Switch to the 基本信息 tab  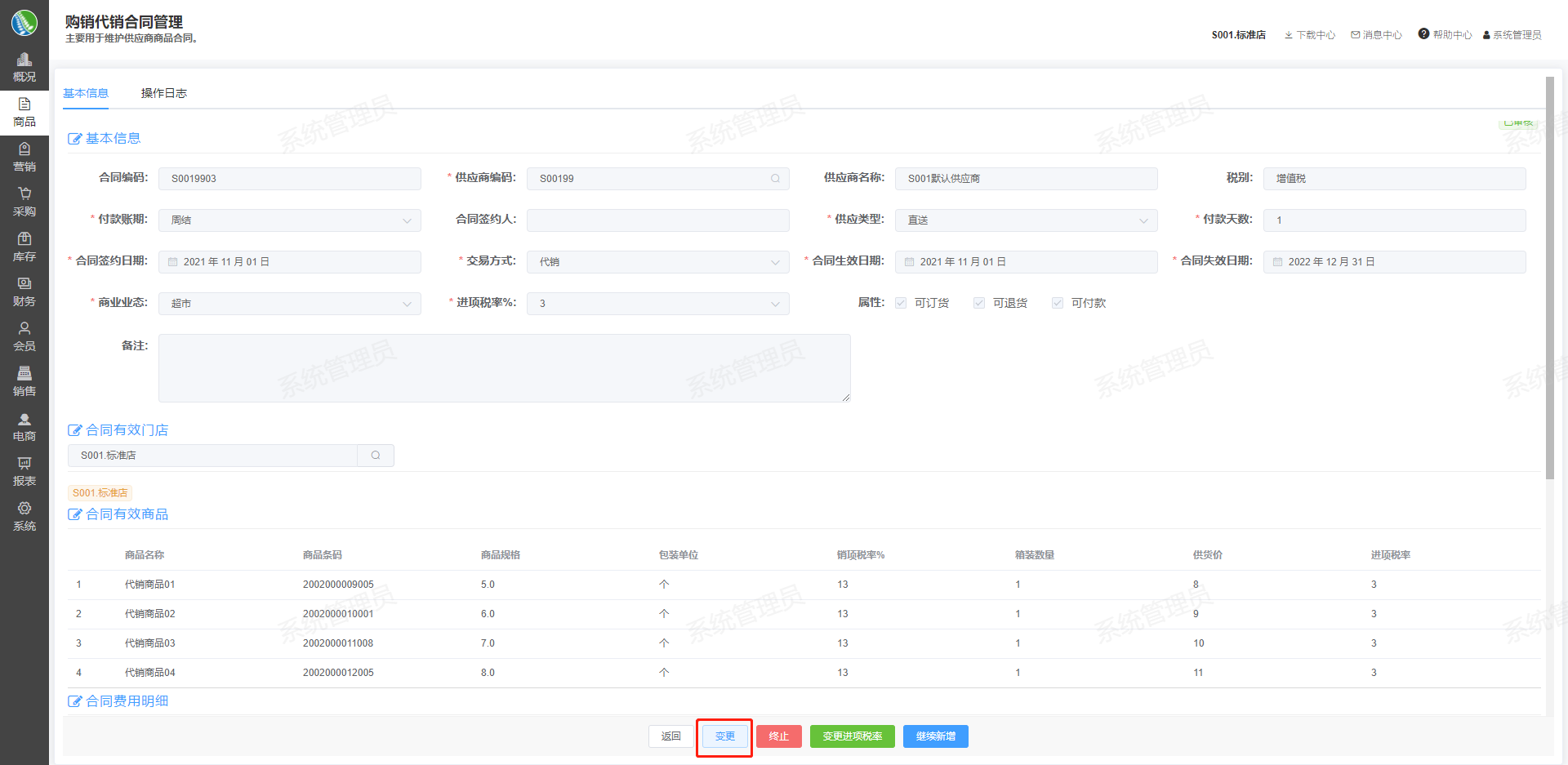pyautogui.click(x=86, y=93)
